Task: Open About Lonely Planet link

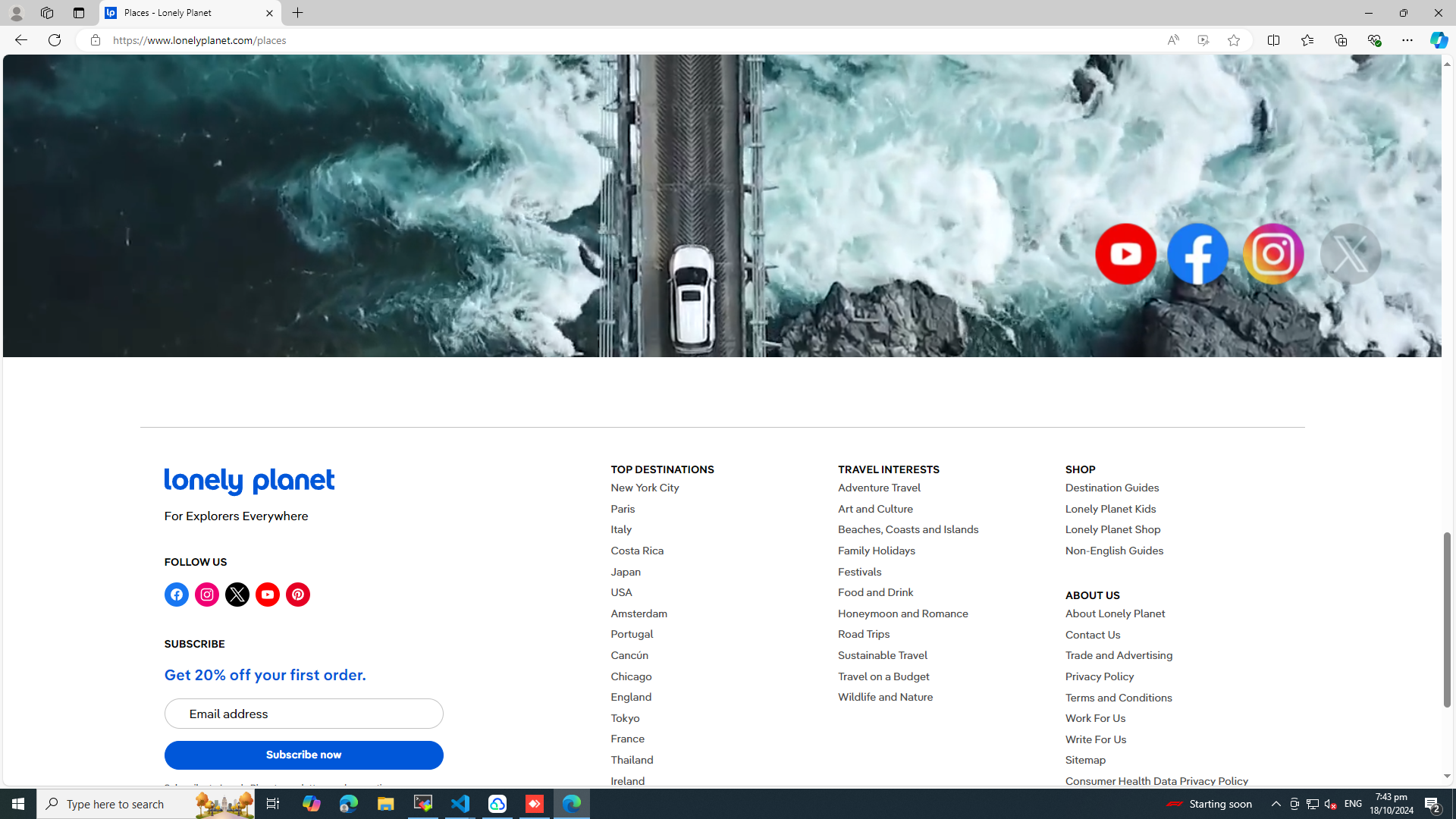Action: (x=1116, y=613)
